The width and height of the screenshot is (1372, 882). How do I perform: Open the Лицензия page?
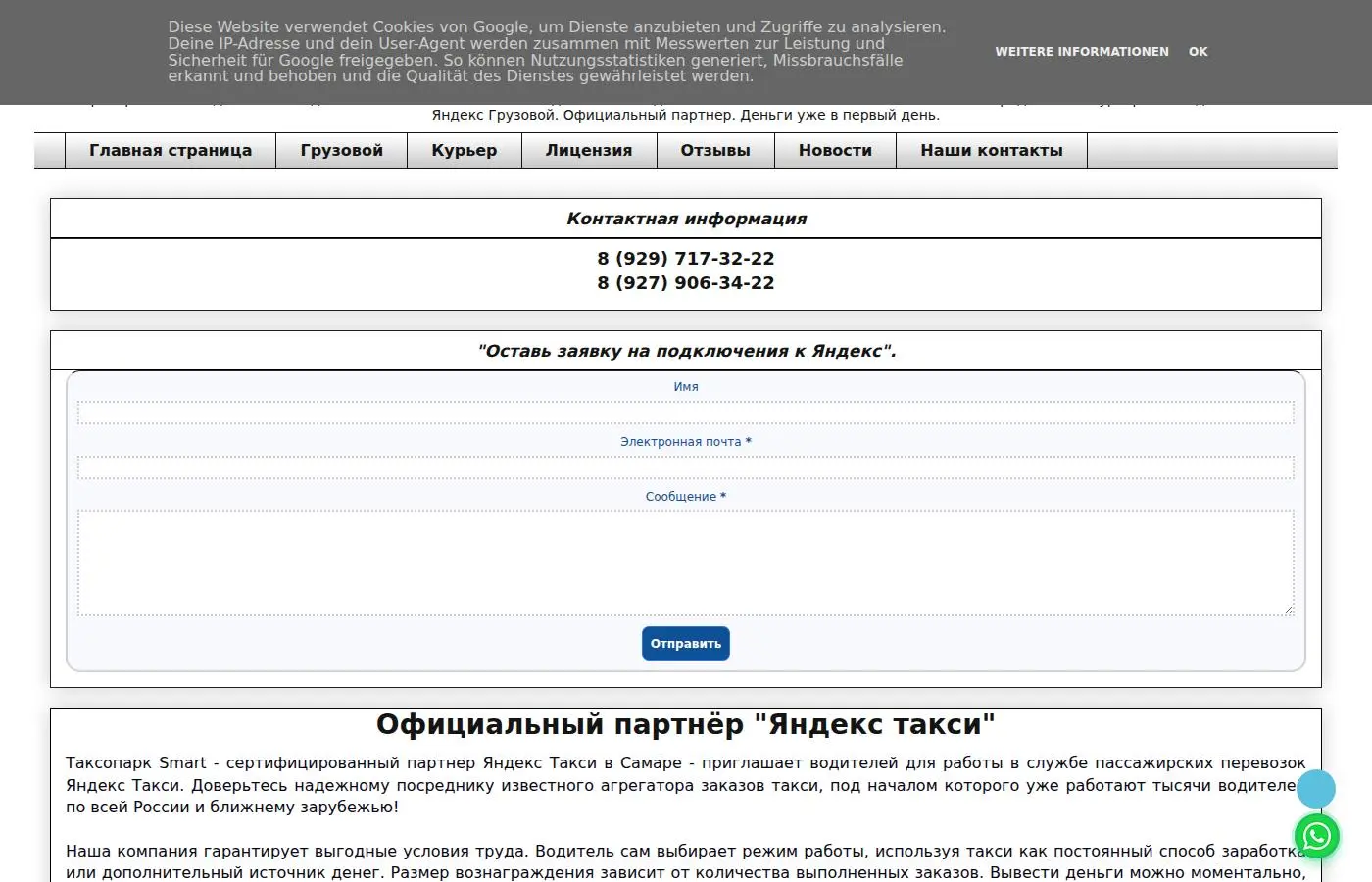[x=589, y=151]
